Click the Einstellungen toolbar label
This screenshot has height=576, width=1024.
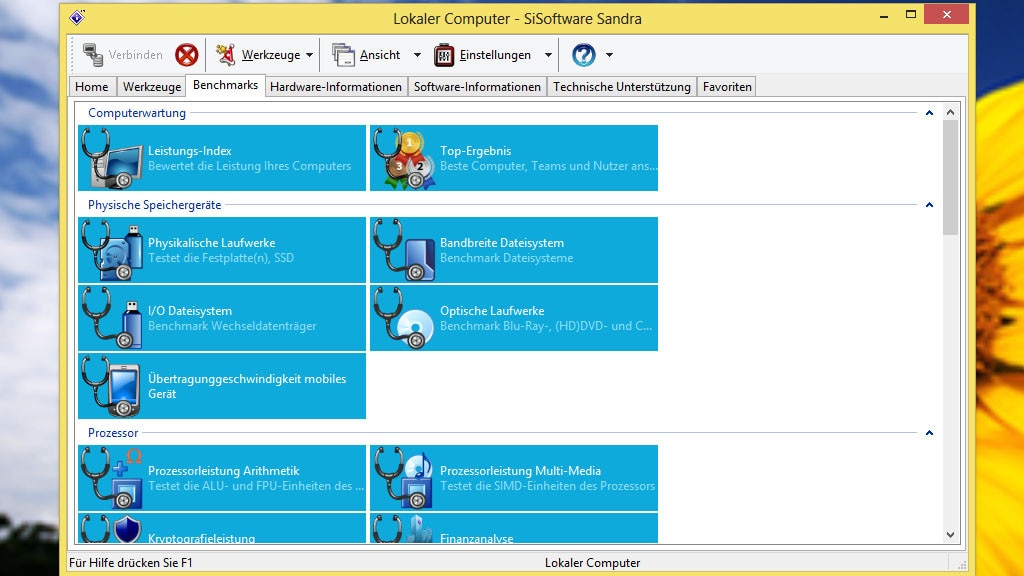(495, 55)
